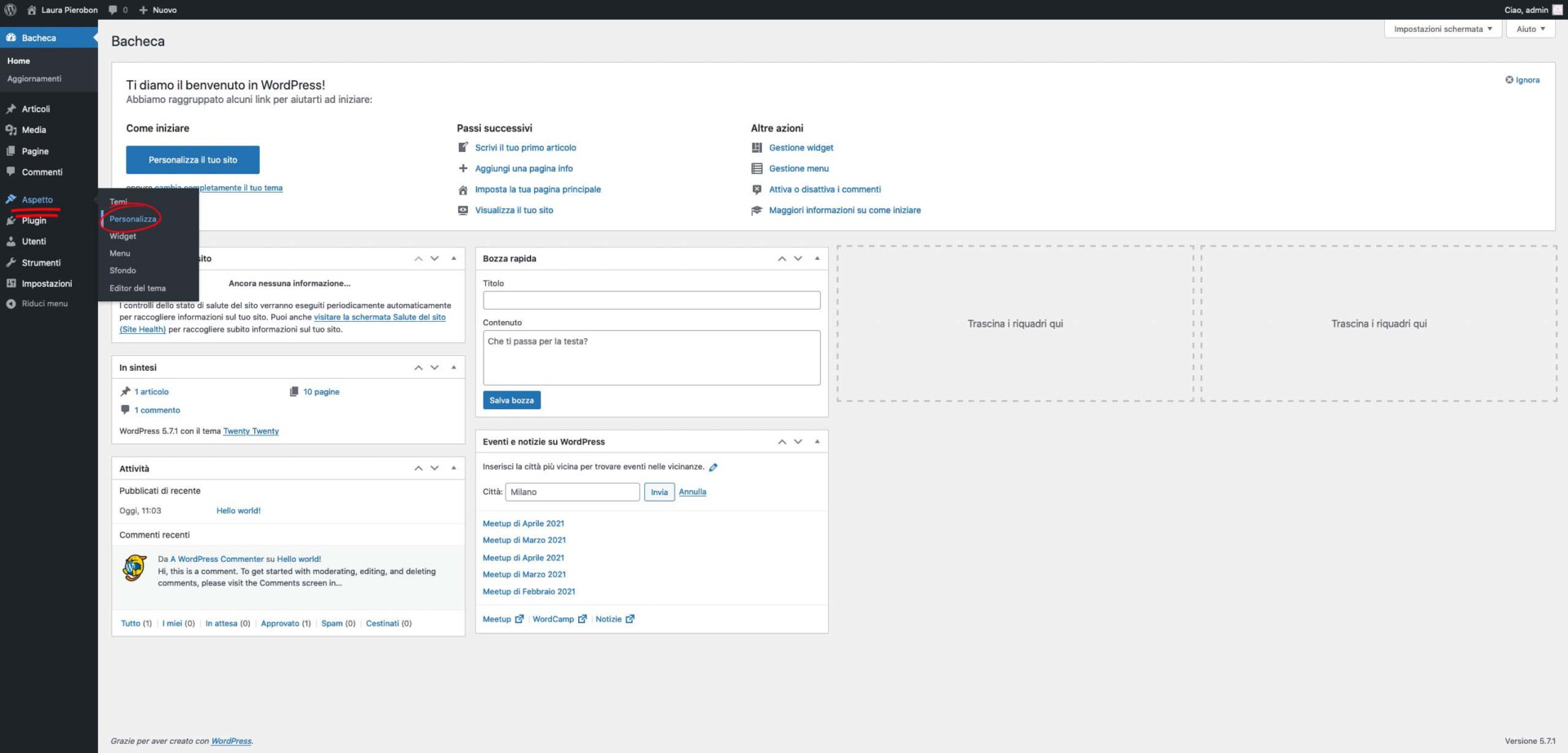1568x753 pixels.
Task: Open the Plugin icon in sidebar
Action: 11,221
